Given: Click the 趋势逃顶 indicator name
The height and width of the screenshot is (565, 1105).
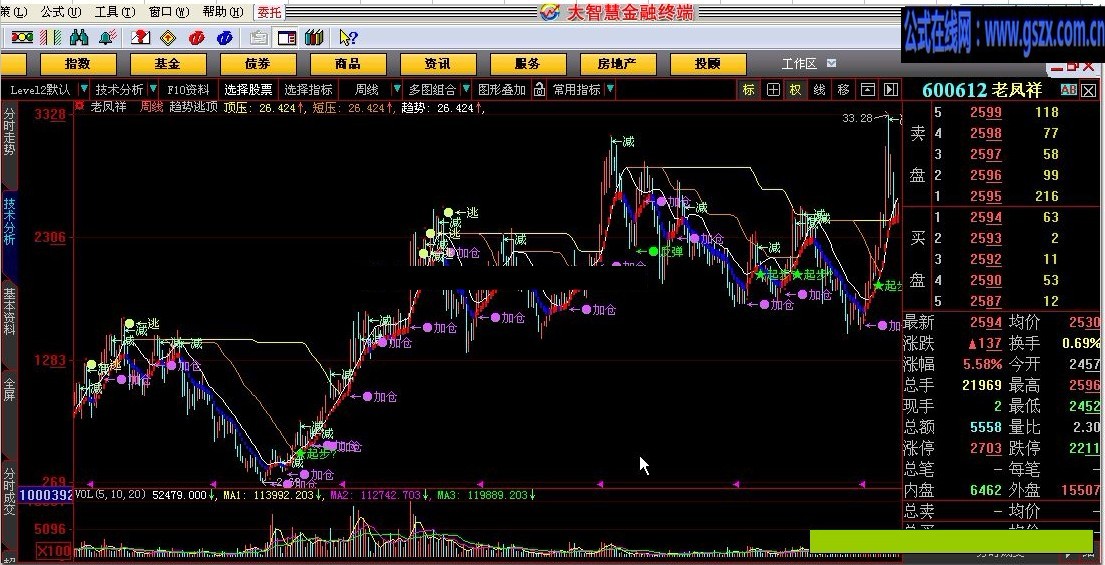Looking at the screenshot, I should pos(193,107).
